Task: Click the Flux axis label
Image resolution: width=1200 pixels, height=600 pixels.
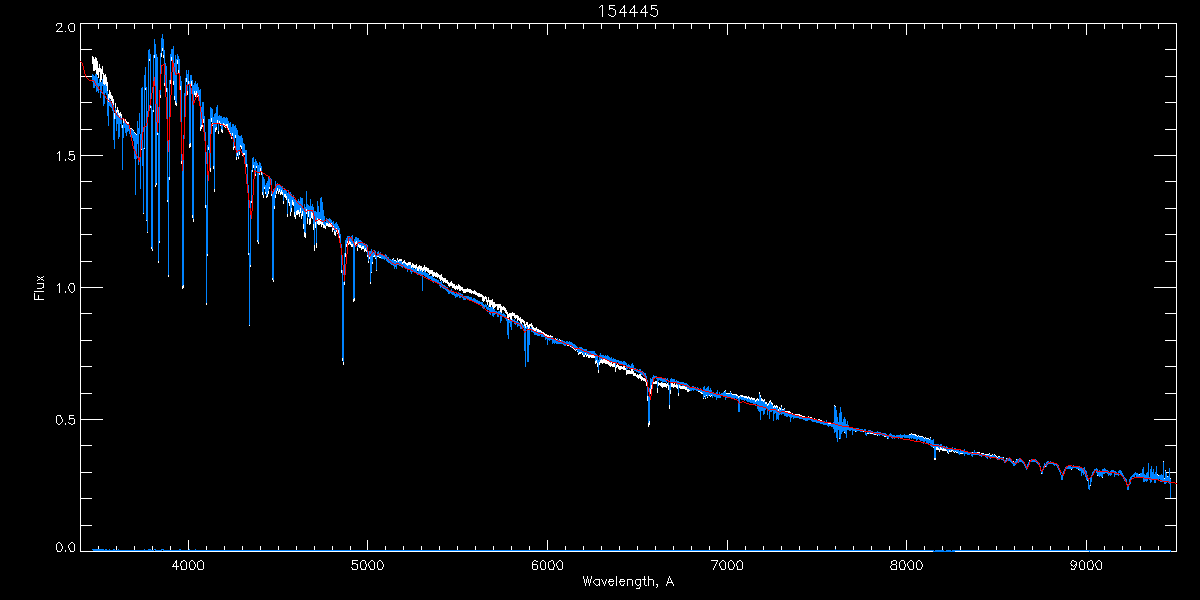Action: (40, 288)
